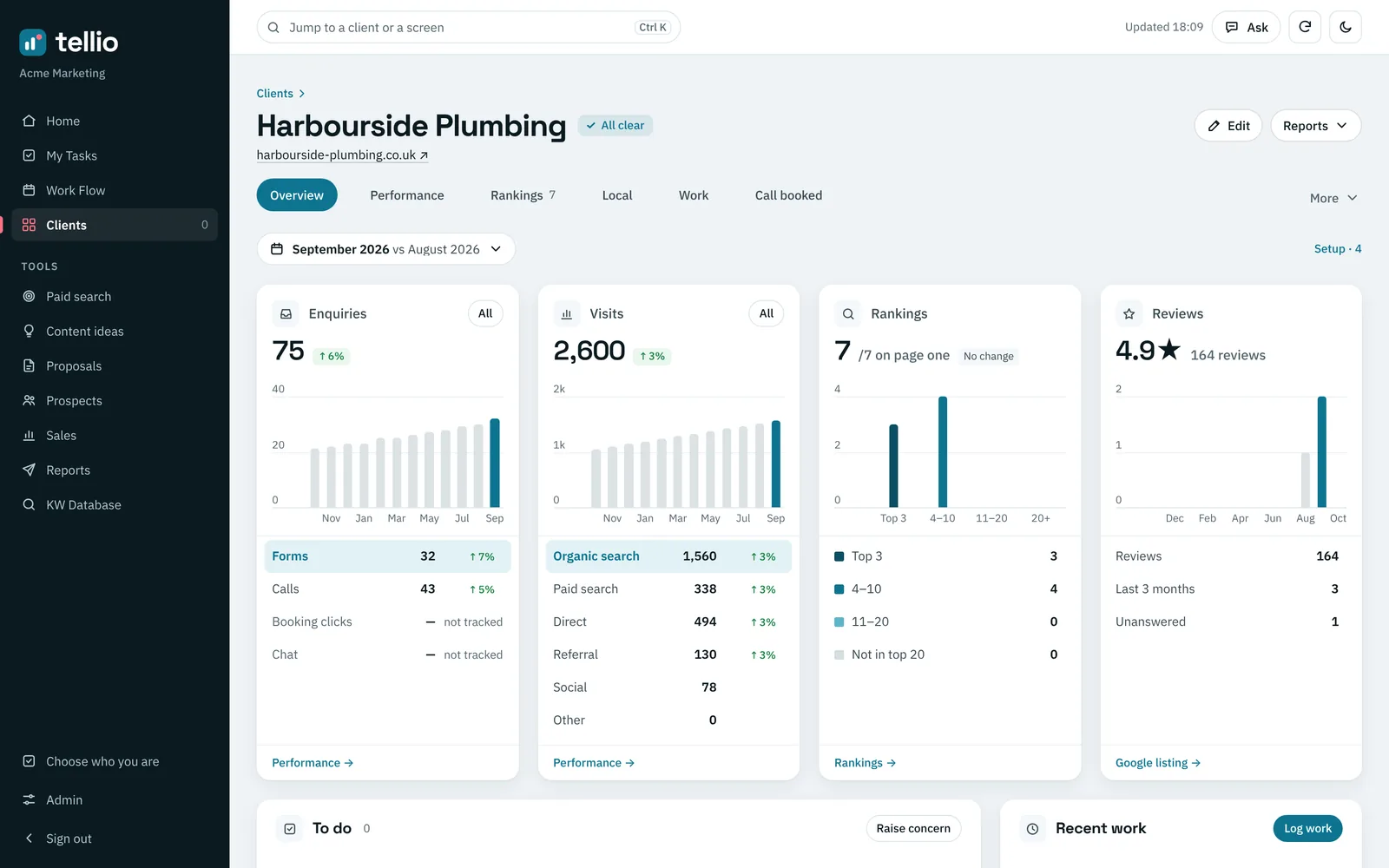The width and height of the screenshot is (1389, 868).
Task: Open the September 2026 date range picker
Action: (386, 249)
